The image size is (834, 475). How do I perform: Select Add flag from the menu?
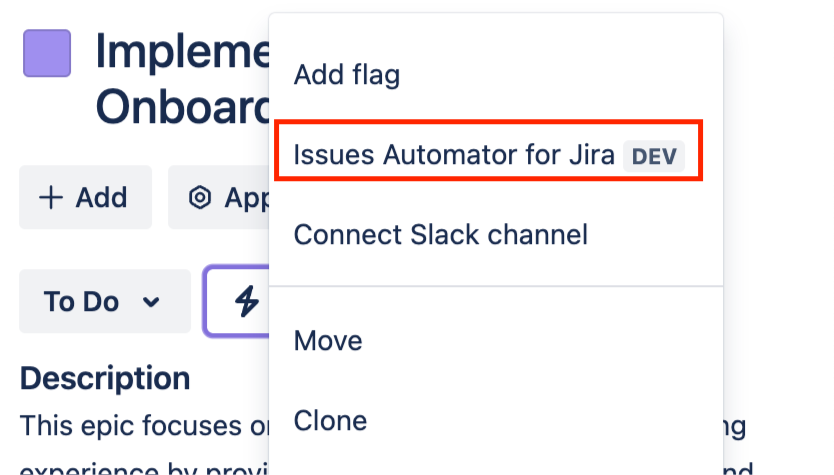coord(346,75)
